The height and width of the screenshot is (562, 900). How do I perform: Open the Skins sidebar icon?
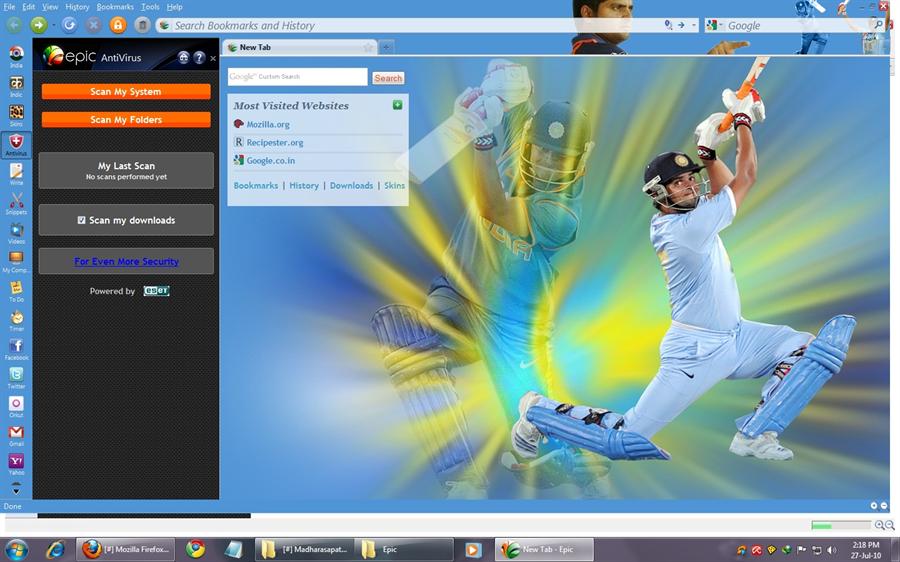point(16,114)
